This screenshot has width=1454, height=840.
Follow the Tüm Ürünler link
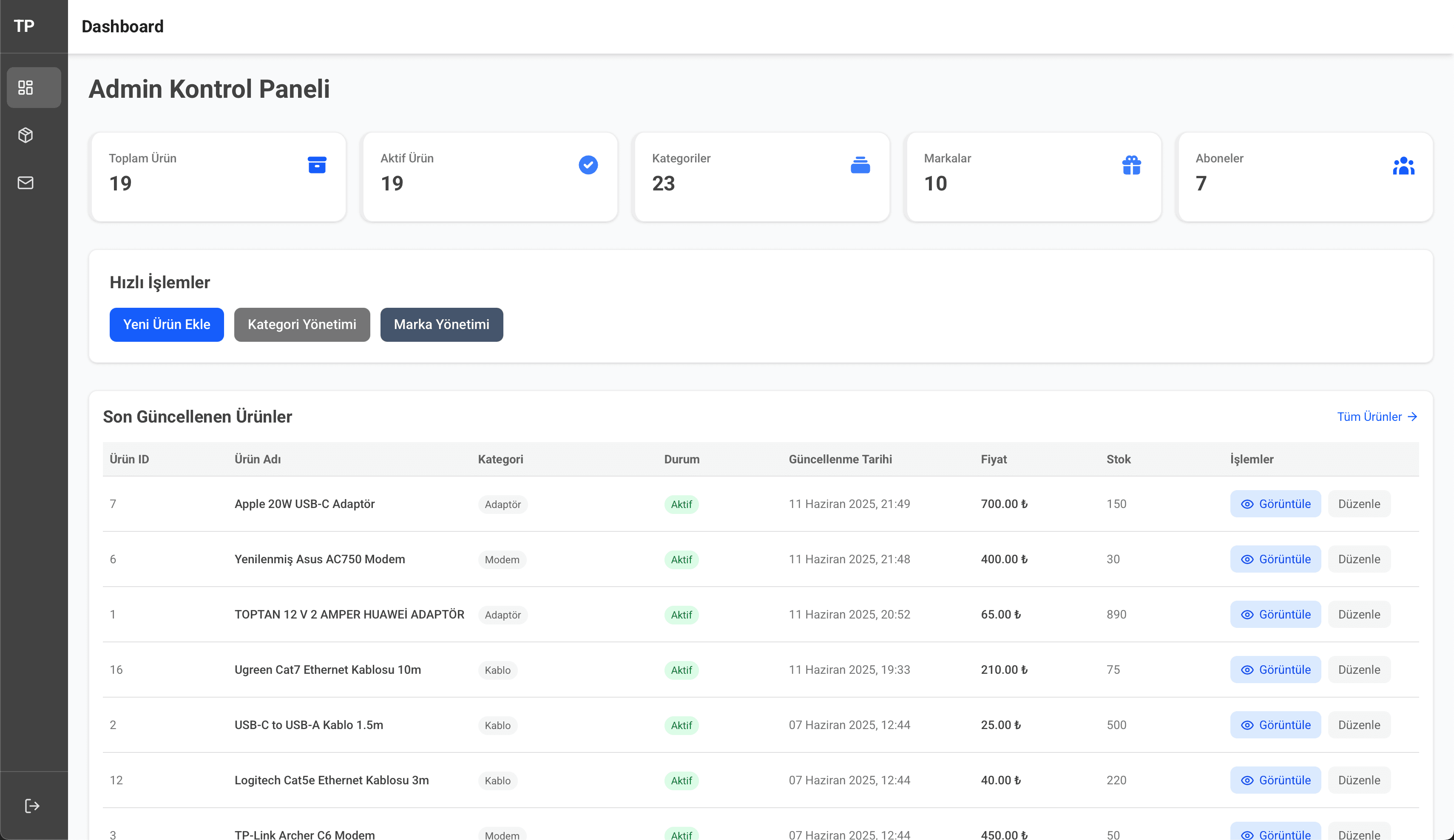pos(1377,417)
